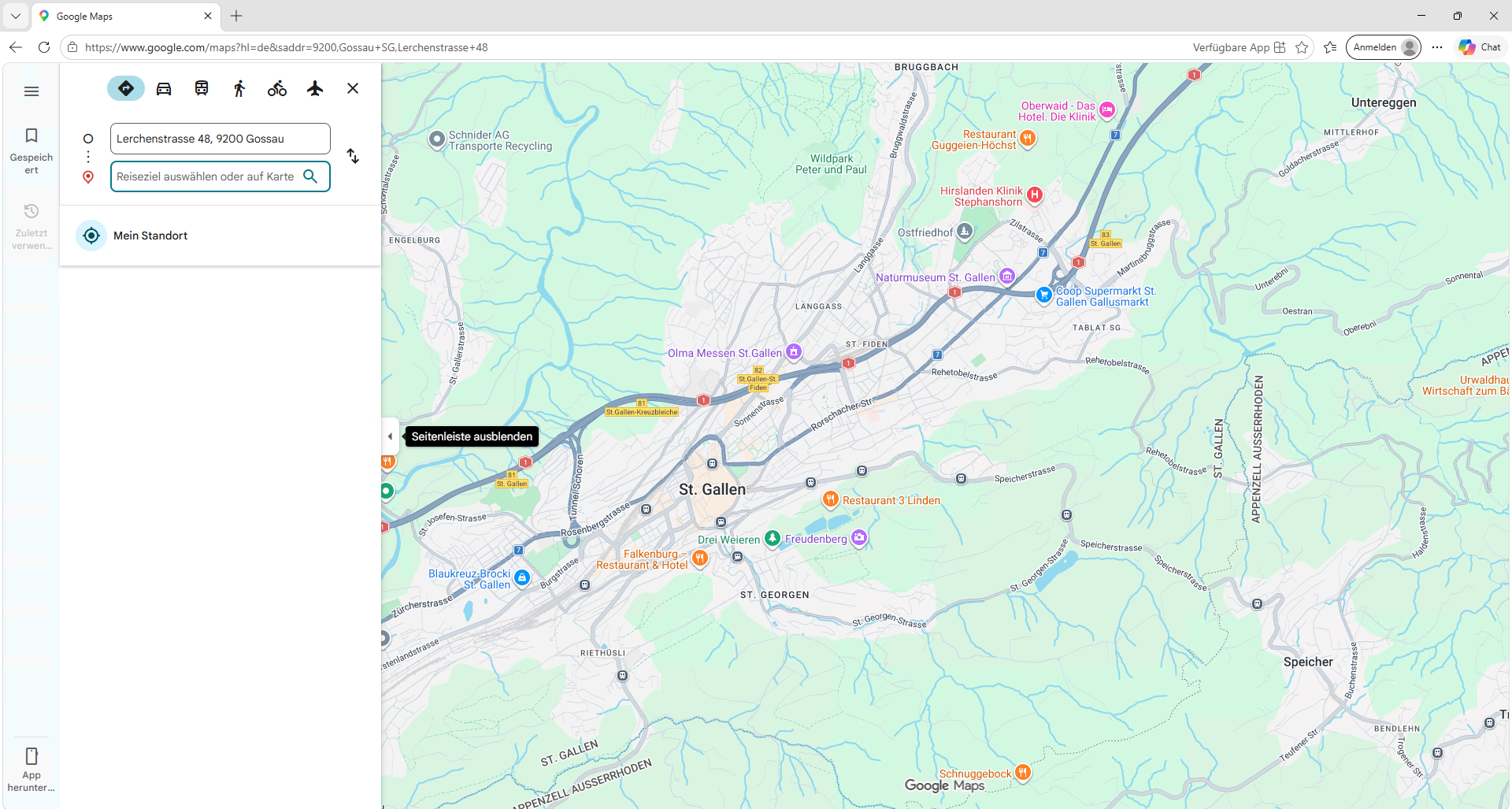Click the browser address bar URL
This screenshot has height=809, width=1512.
(286, 47)
